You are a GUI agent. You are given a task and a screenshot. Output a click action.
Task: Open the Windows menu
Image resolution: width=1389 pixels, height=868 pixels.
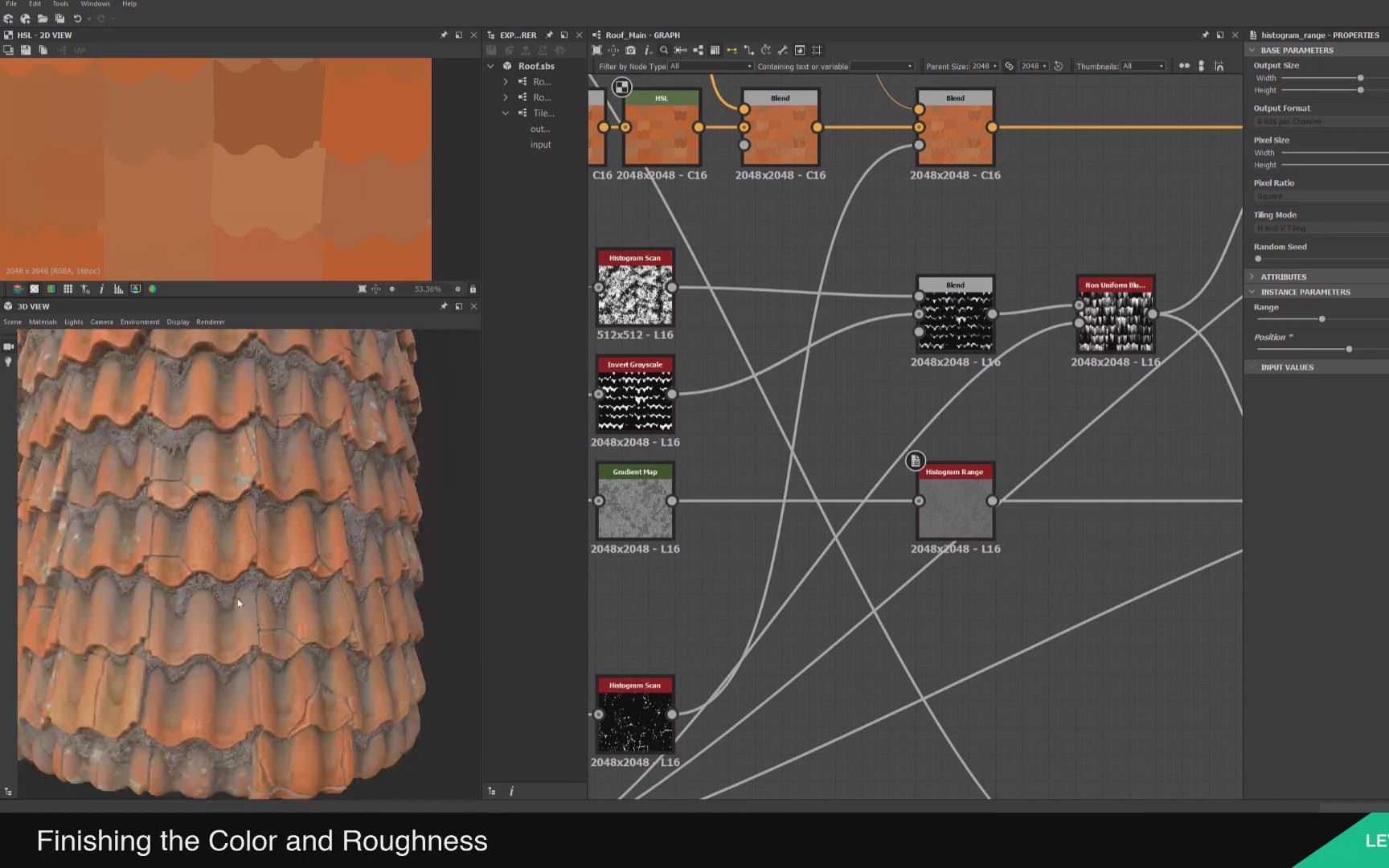pyautogui.click(x=95, y=4)
